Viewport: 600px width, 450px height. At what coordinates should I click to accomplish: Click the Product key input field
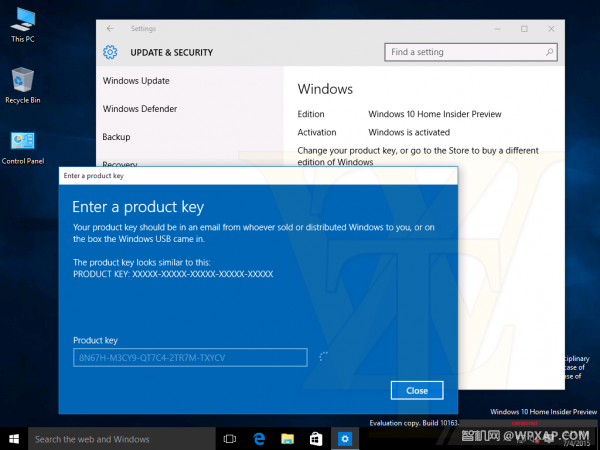point(190,357)
